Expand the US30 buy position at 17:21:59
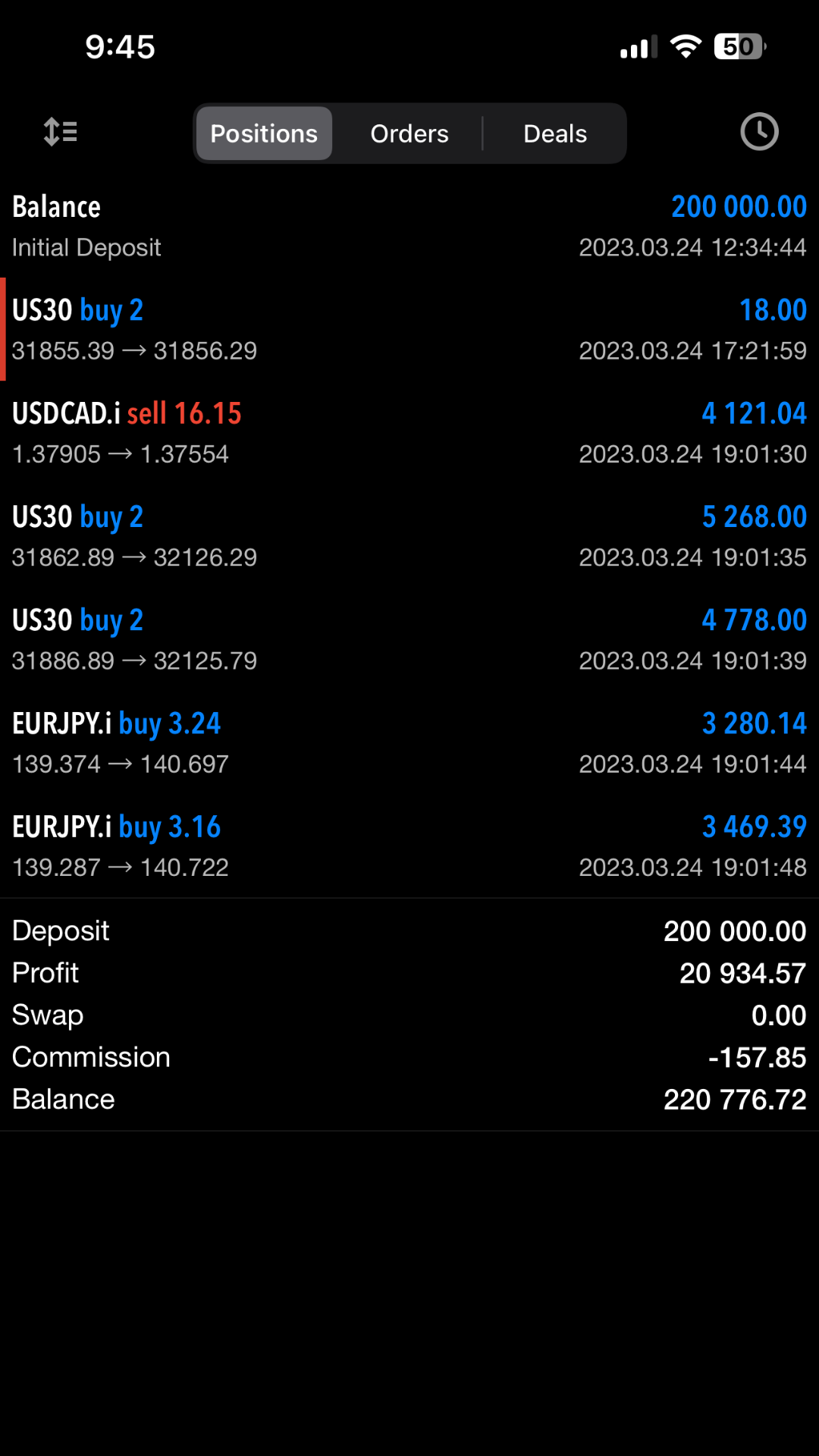 coord(409,329)
